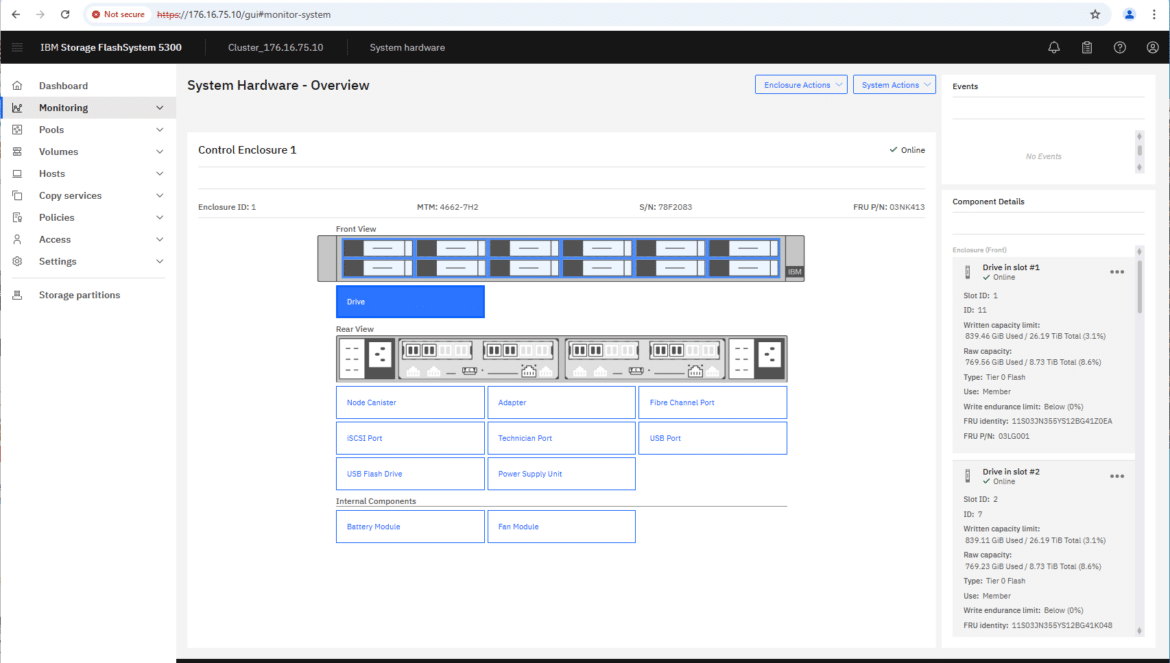Click the Volumes icon in sidebar
This screenshot has width=1170, height=663.
coord(17,151)
